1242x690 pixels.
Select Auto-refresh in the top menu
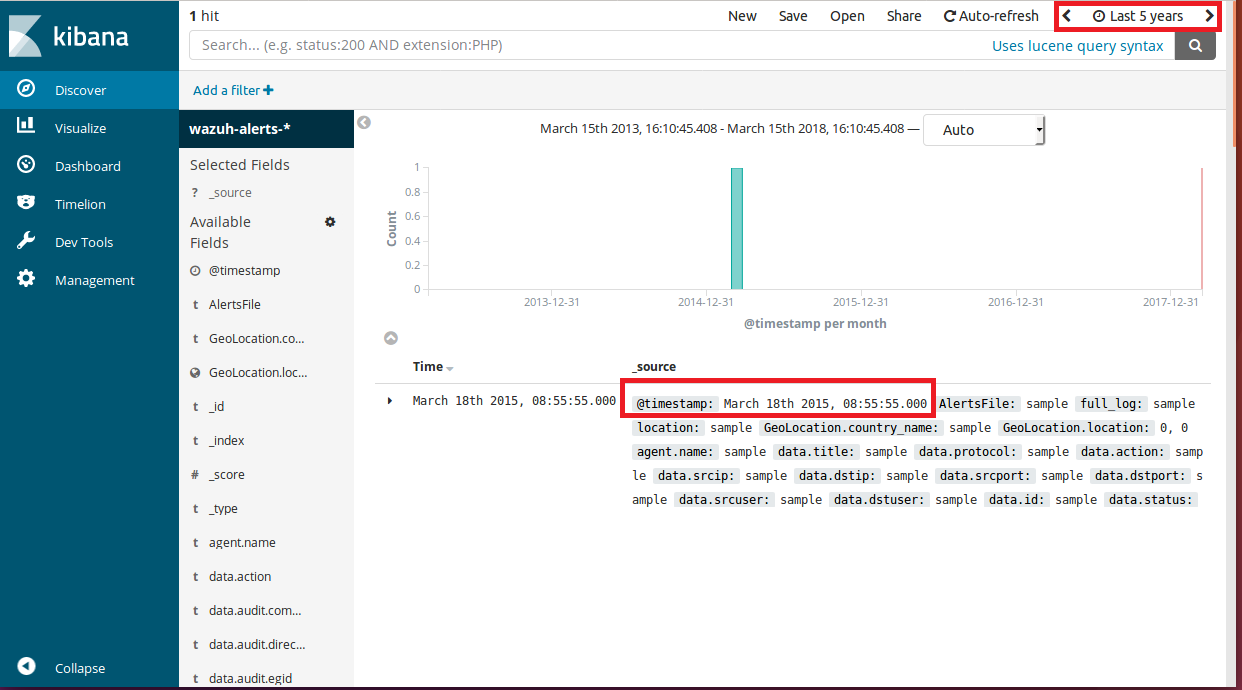point(991,16)
